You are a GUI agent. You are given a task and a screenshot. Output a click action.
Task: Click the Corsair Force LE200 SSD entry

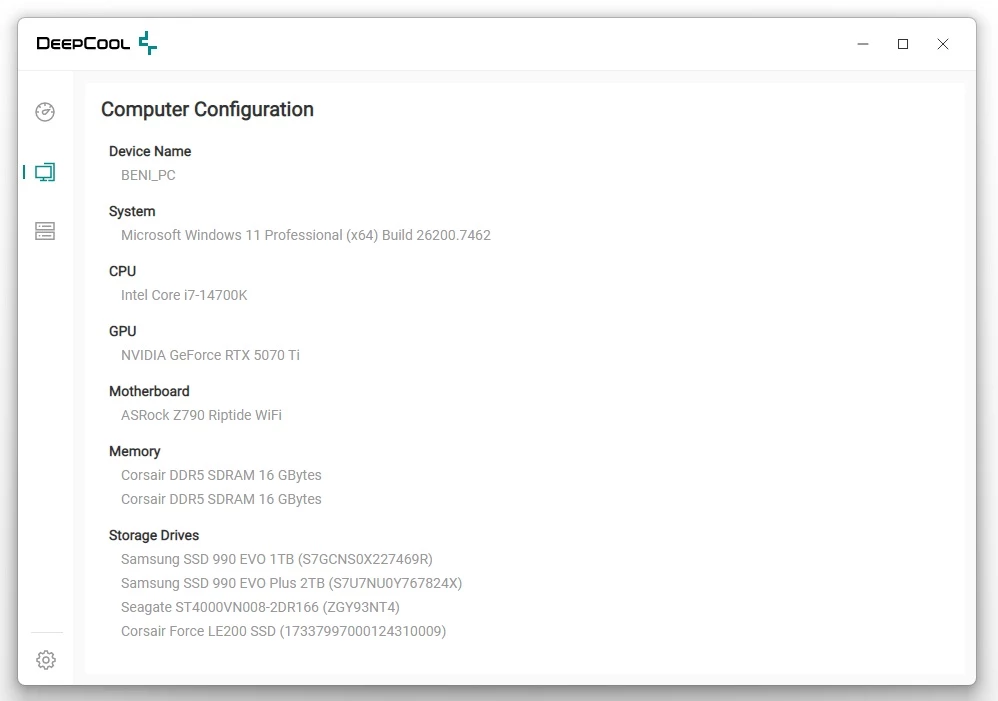click(283, 631)
